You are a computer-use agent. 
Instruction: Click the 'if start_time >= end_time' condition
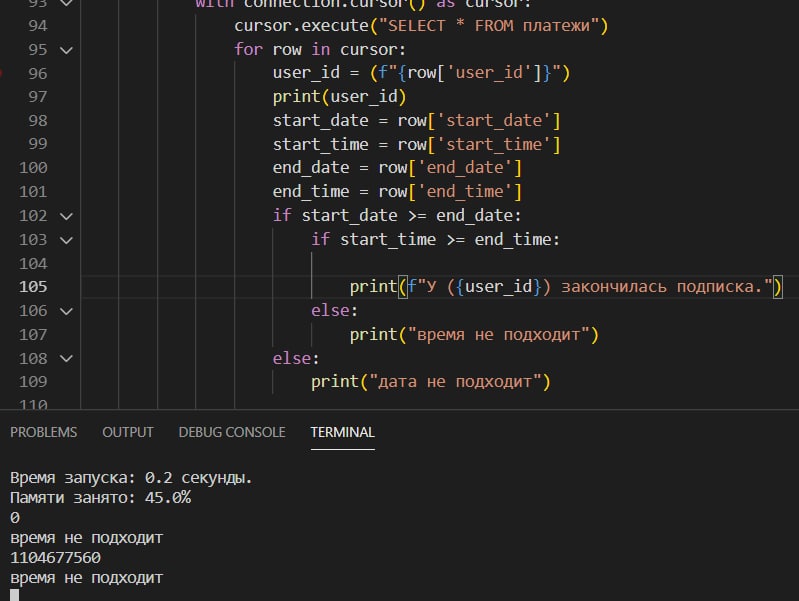click(x=436, y=240)
